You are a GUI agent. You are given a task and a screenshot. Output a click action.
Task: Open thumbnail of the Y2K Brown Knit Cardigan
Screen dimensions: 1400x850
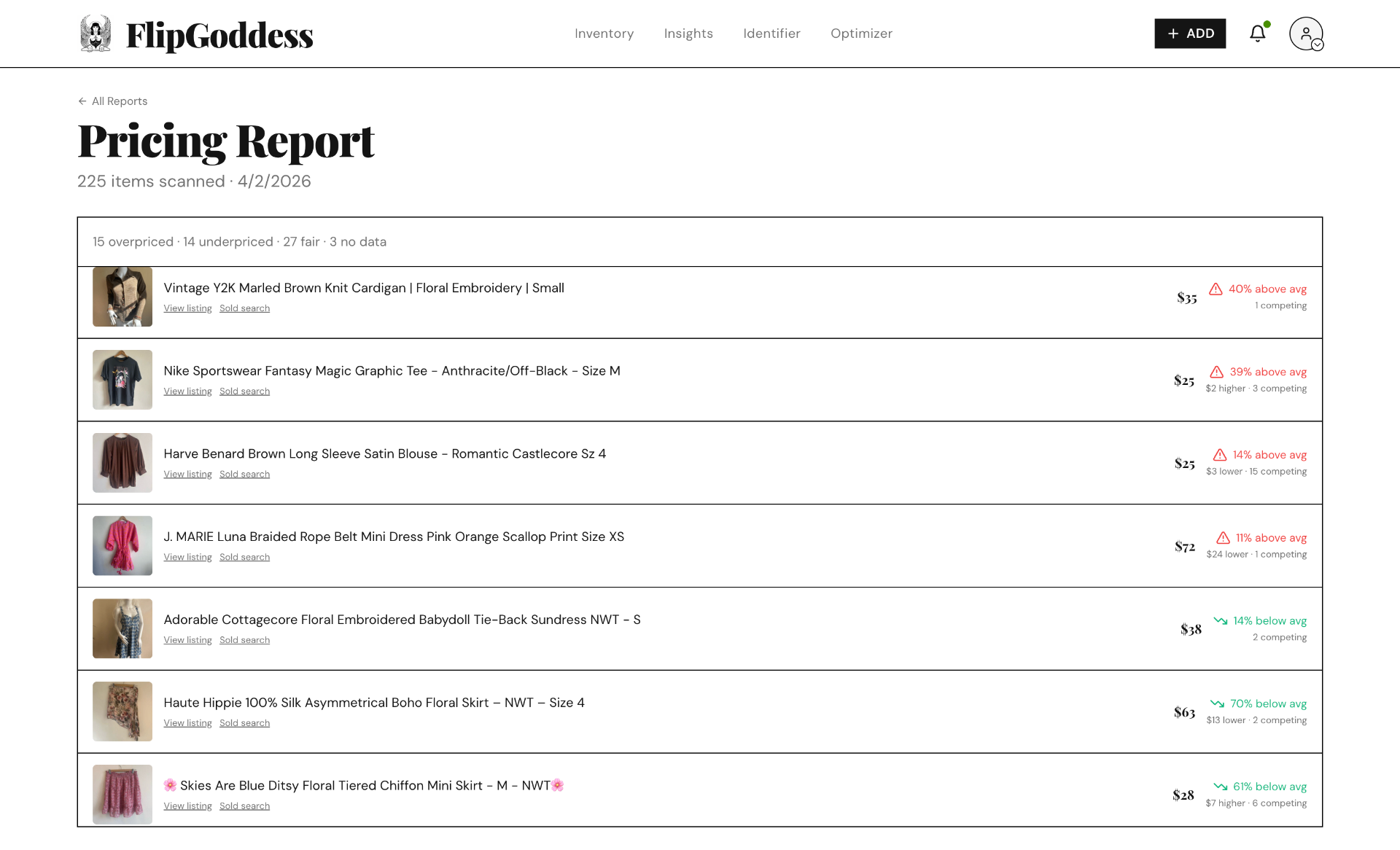[122, 297]
